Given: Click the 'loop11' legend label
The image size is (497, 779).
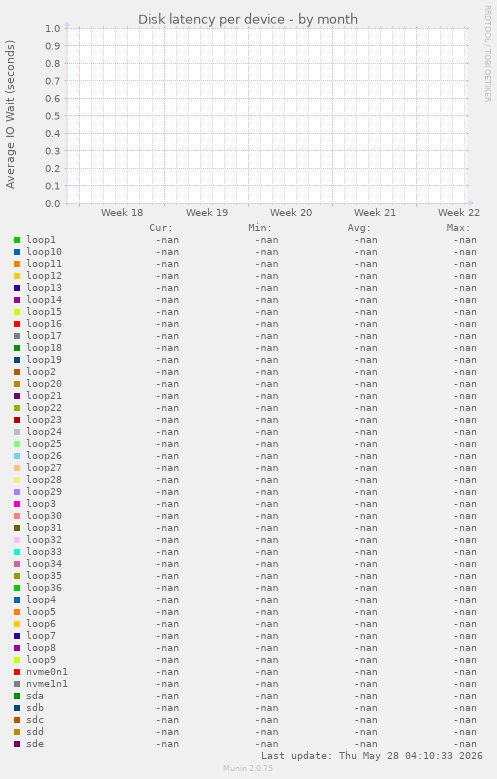Looking at the screenshot, I should [44, 264].
